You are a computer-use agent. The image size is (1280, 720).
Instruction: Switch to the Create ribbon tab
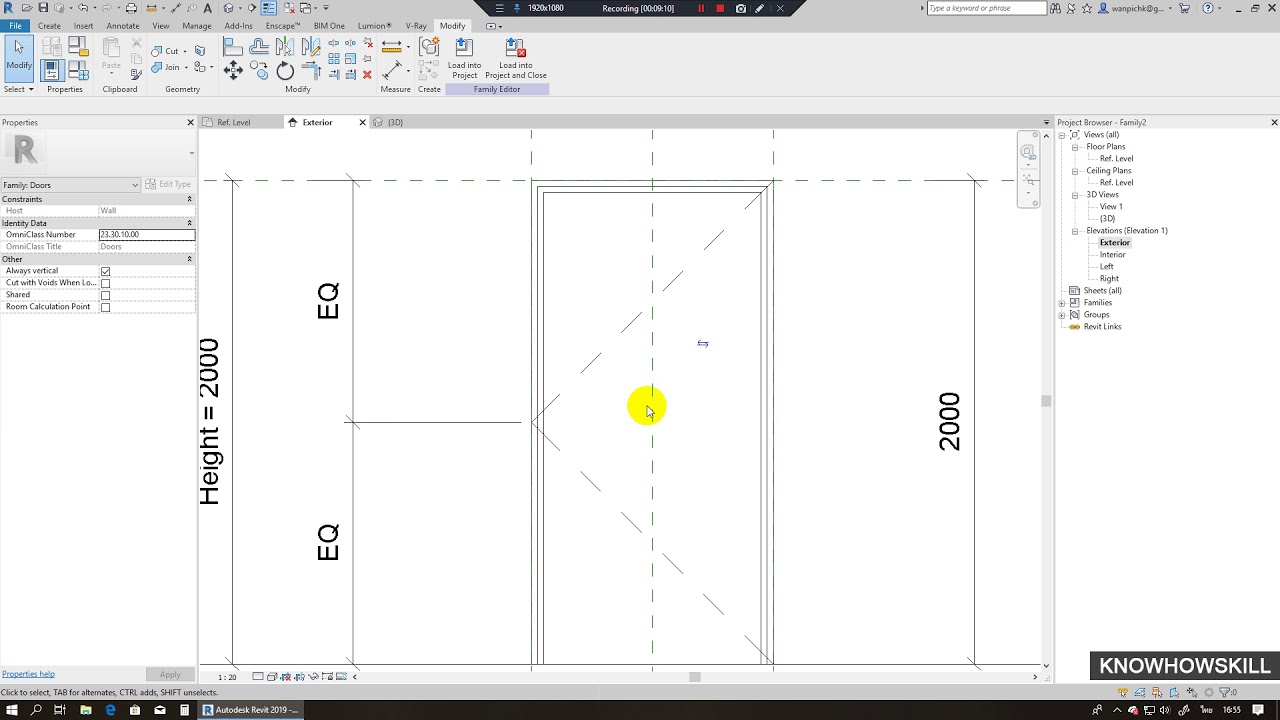49,26
